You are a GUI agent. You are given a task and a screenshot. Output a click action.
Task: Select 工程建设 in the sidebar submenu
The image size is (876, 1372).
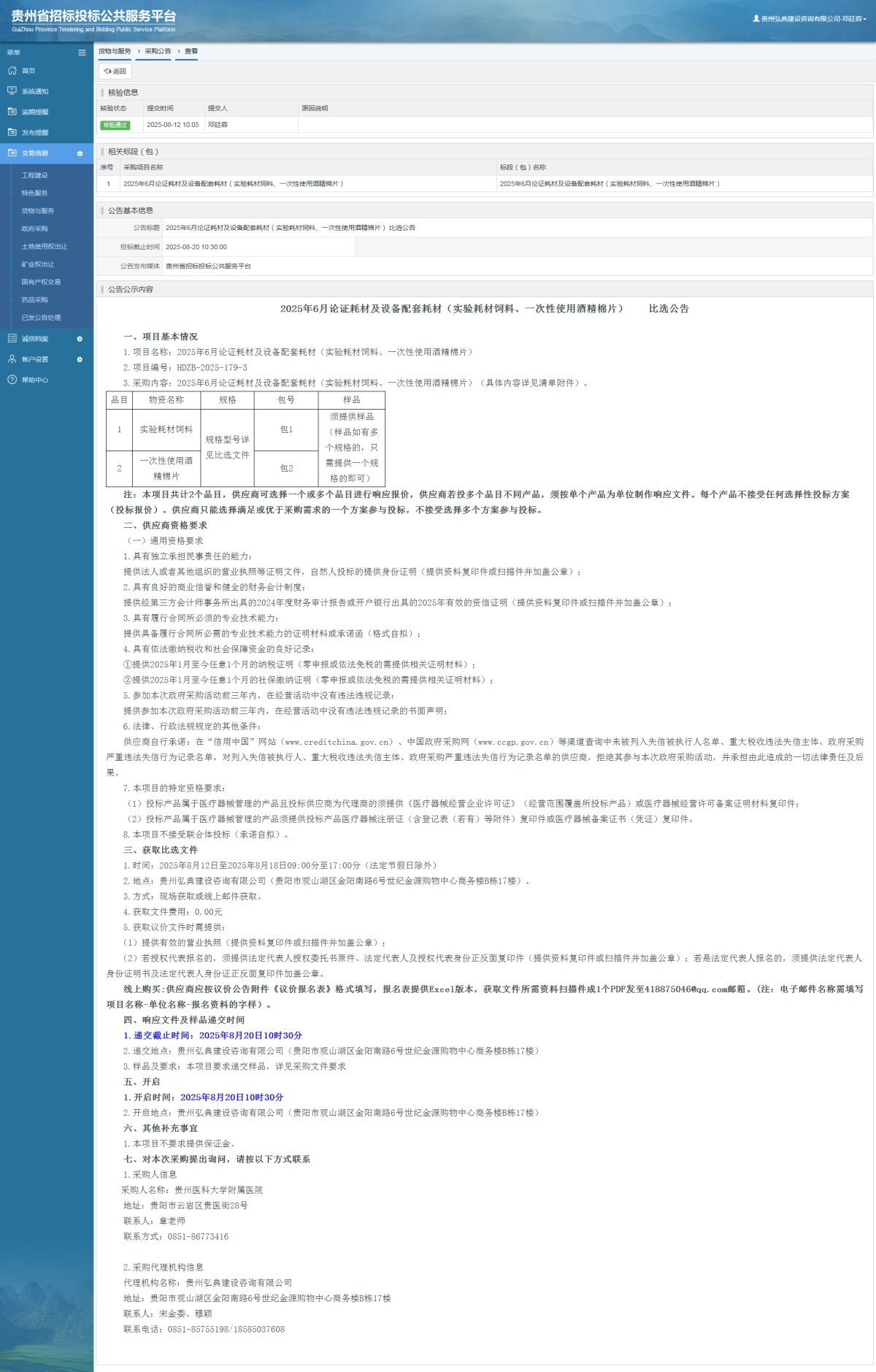tap(34, 175)
